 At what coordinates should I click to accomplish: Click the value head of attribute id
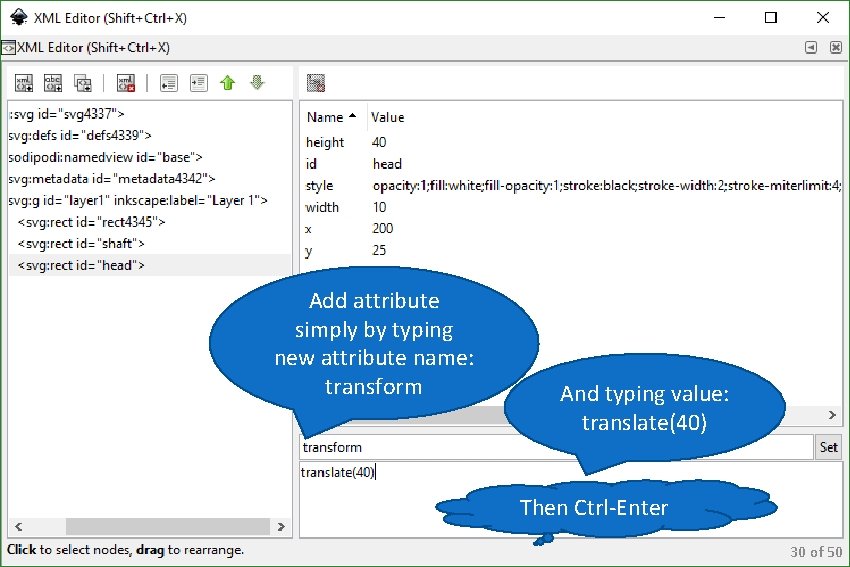387,164
